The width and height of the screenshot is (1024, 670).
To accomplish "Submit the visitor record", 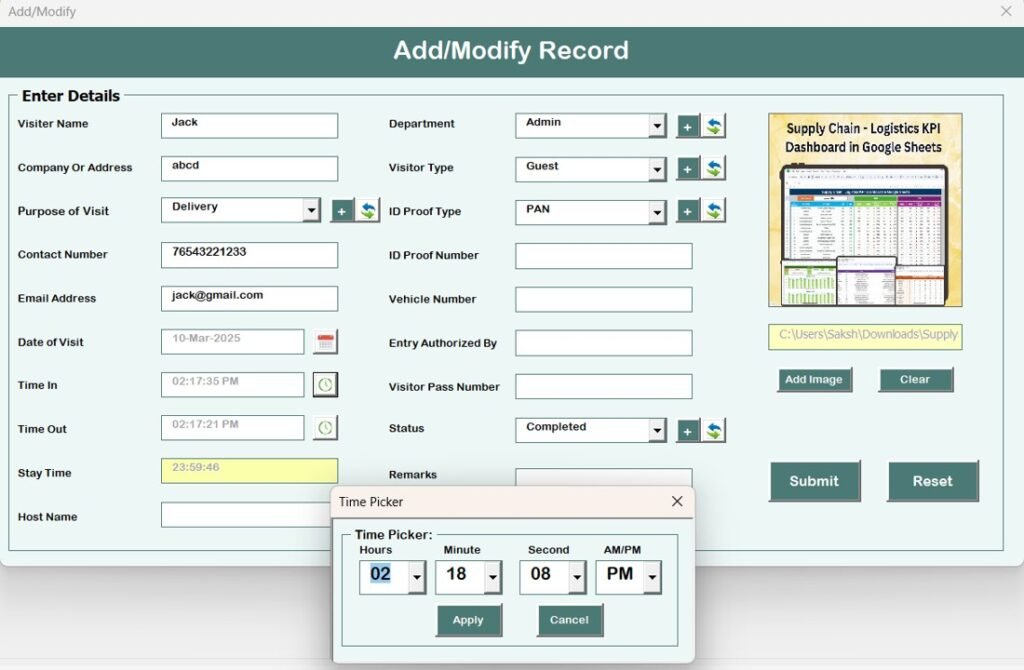I will [814, 481].
